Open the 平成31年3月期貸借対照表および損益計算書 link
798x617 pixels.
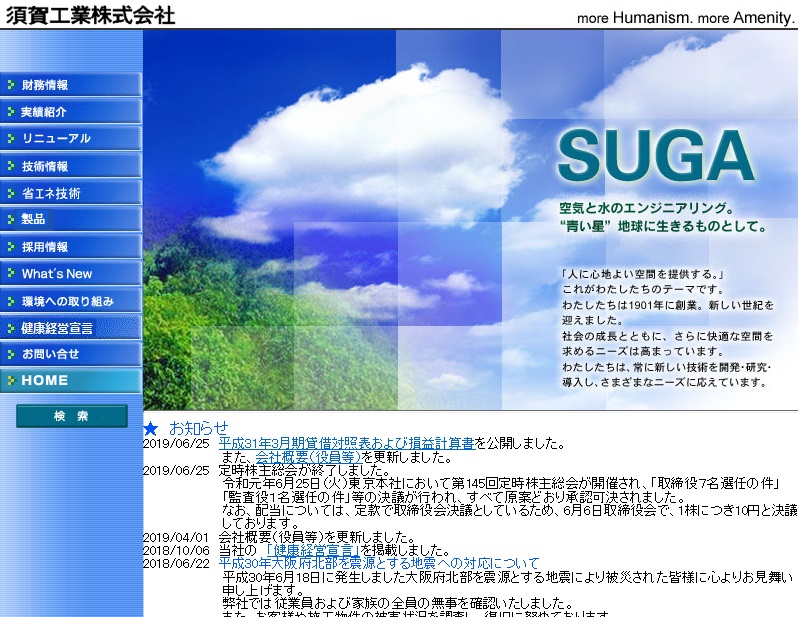(347, 443)
